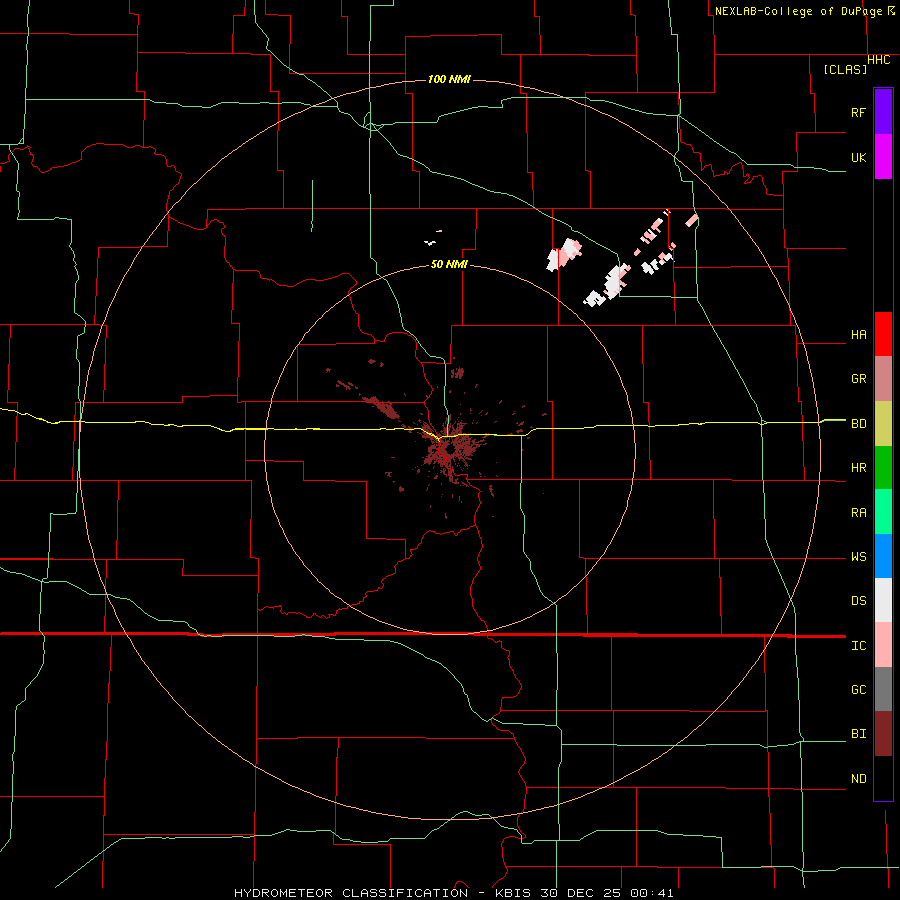
Task: Click the [CLAS] units label
Action: click(845, 69)
